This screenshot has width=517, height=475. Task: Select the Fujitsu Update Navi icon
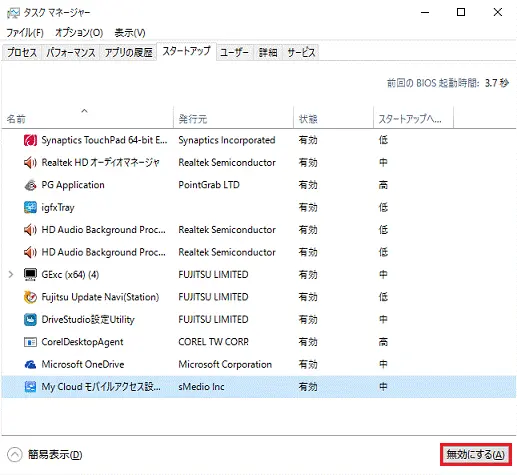(30, 297)
